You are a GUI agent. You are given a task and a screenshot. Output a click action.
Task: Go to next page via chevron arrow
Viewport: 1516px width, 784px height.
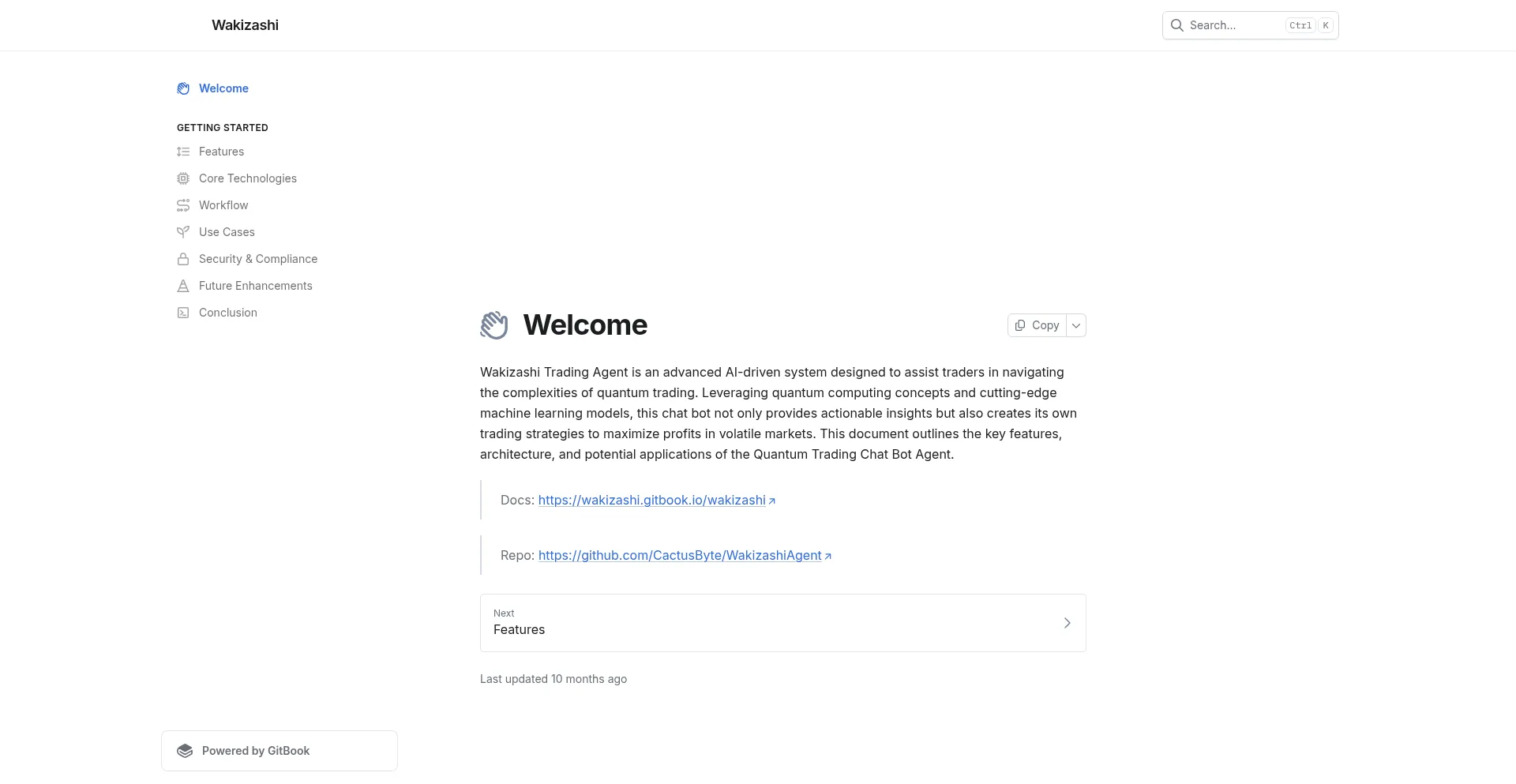(1067, 623)
